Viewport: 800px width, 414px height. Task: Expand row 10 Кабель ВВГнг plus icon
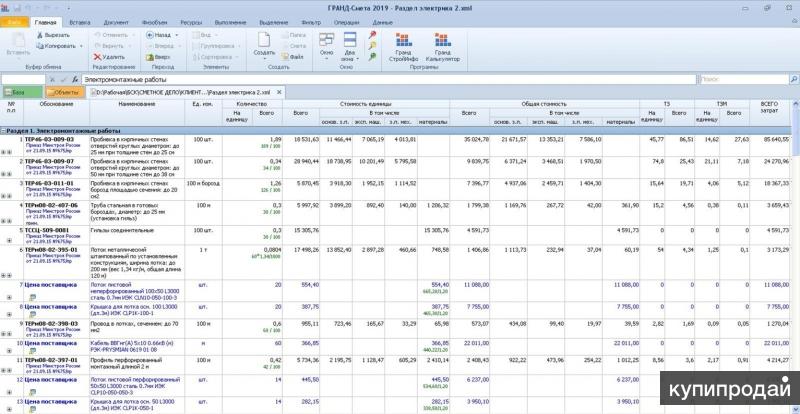(9, 351)
